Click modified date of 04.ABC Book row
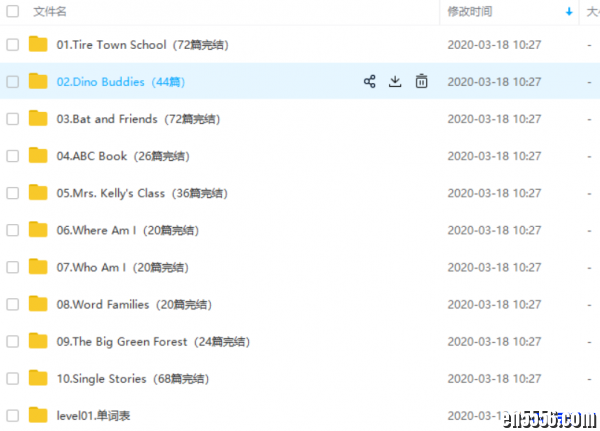 [x=494, y=156]
